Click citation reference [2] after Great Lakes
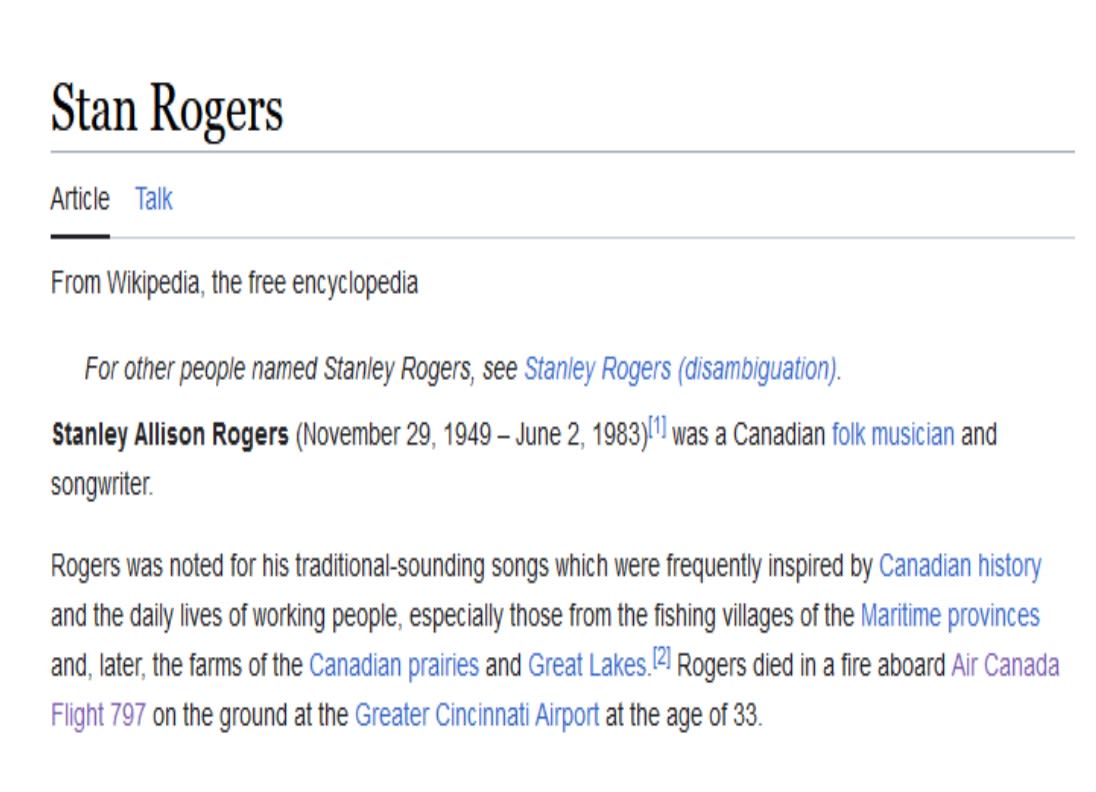The height and width of the screenshot is (792, 1096). (x=661, y=659)
